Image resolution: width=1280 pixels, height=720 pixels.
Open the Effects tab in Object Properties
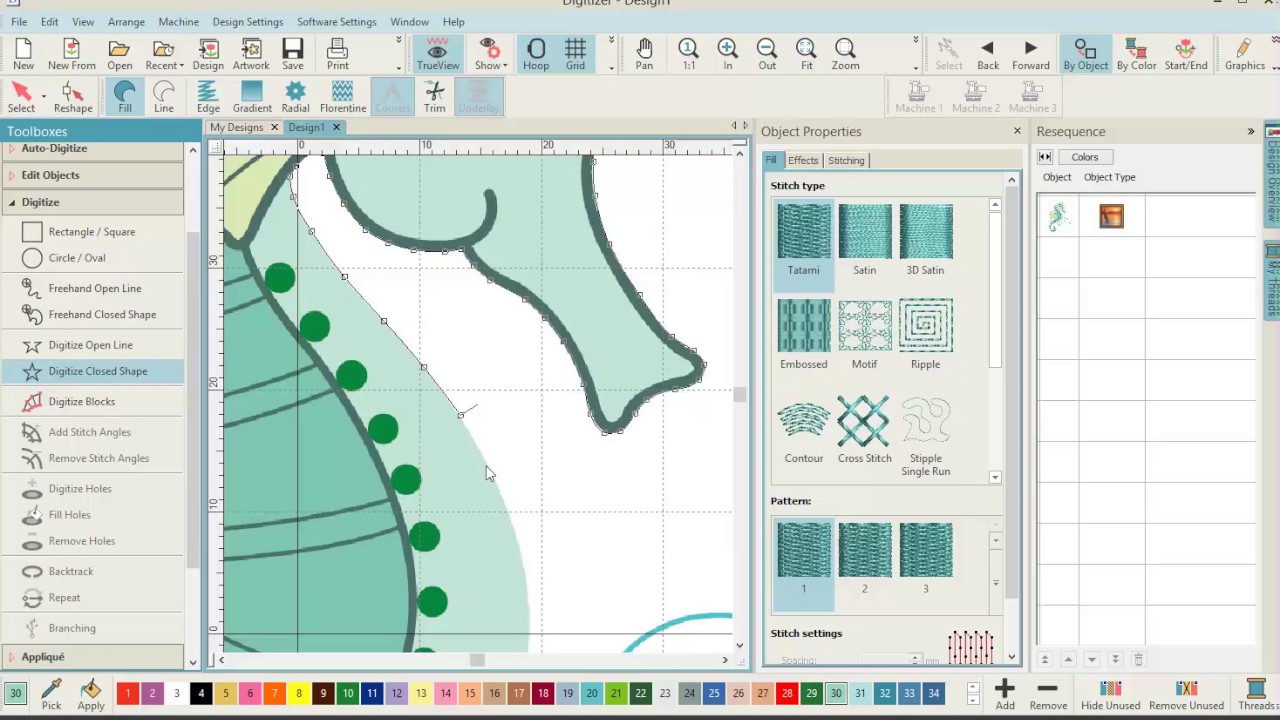(803, 160)
